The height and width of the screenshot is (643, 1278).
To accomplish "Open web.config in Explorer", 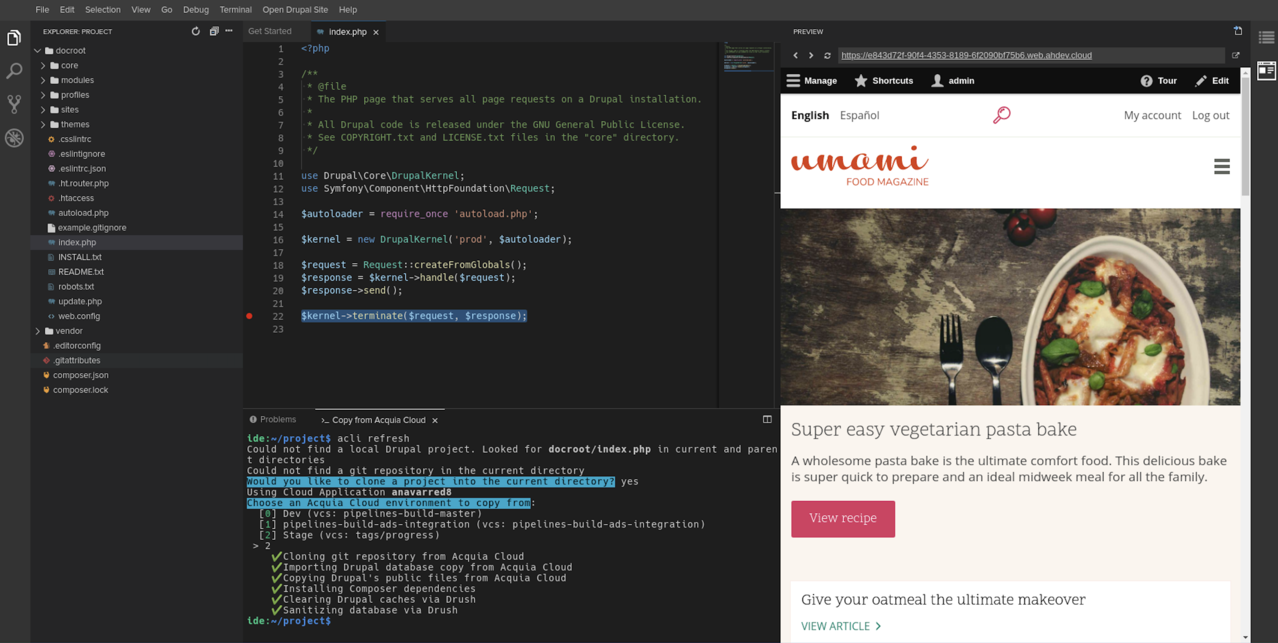I will click(78, 316).
